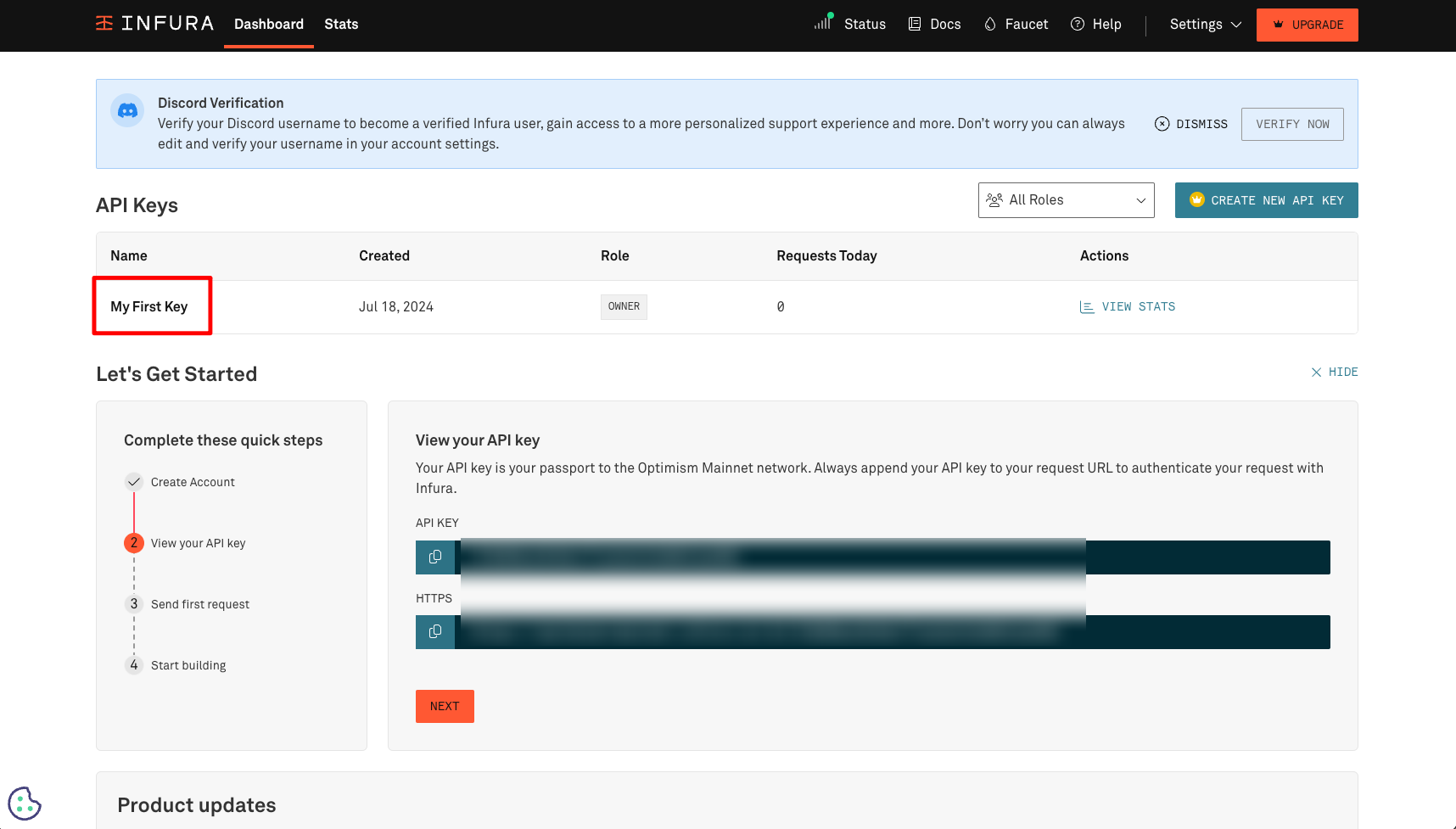Click the Name column header
Viewport: 1456px width, 829px height.
[x=129, y=255]
